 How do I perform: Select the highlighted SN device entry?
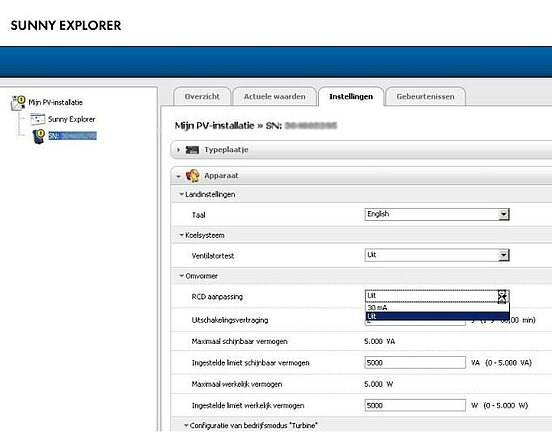tap(73, 136)
